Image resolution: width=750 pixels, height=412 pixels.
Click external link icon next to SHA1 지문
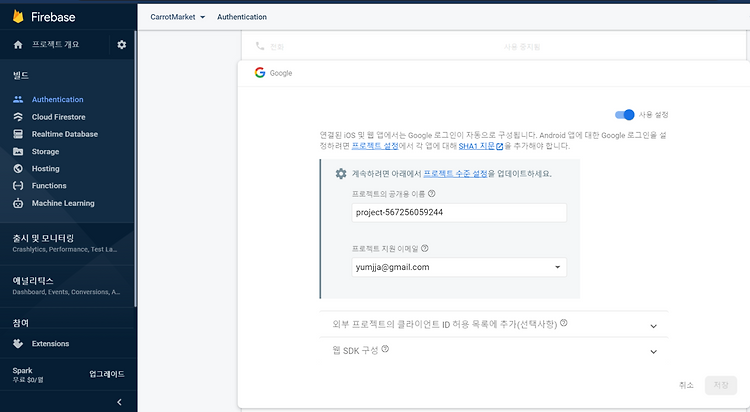(499, 146)
